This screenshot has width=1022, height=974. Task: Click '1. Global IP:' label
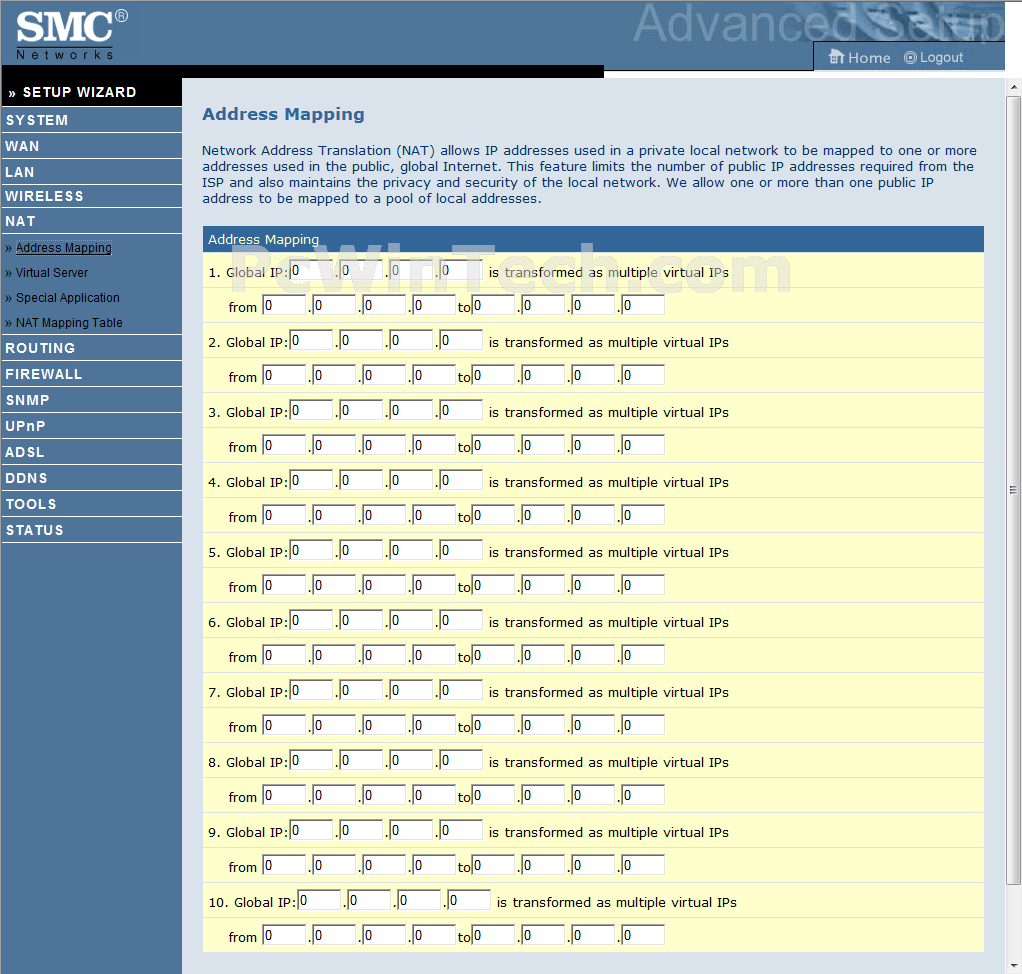[248, 273]
